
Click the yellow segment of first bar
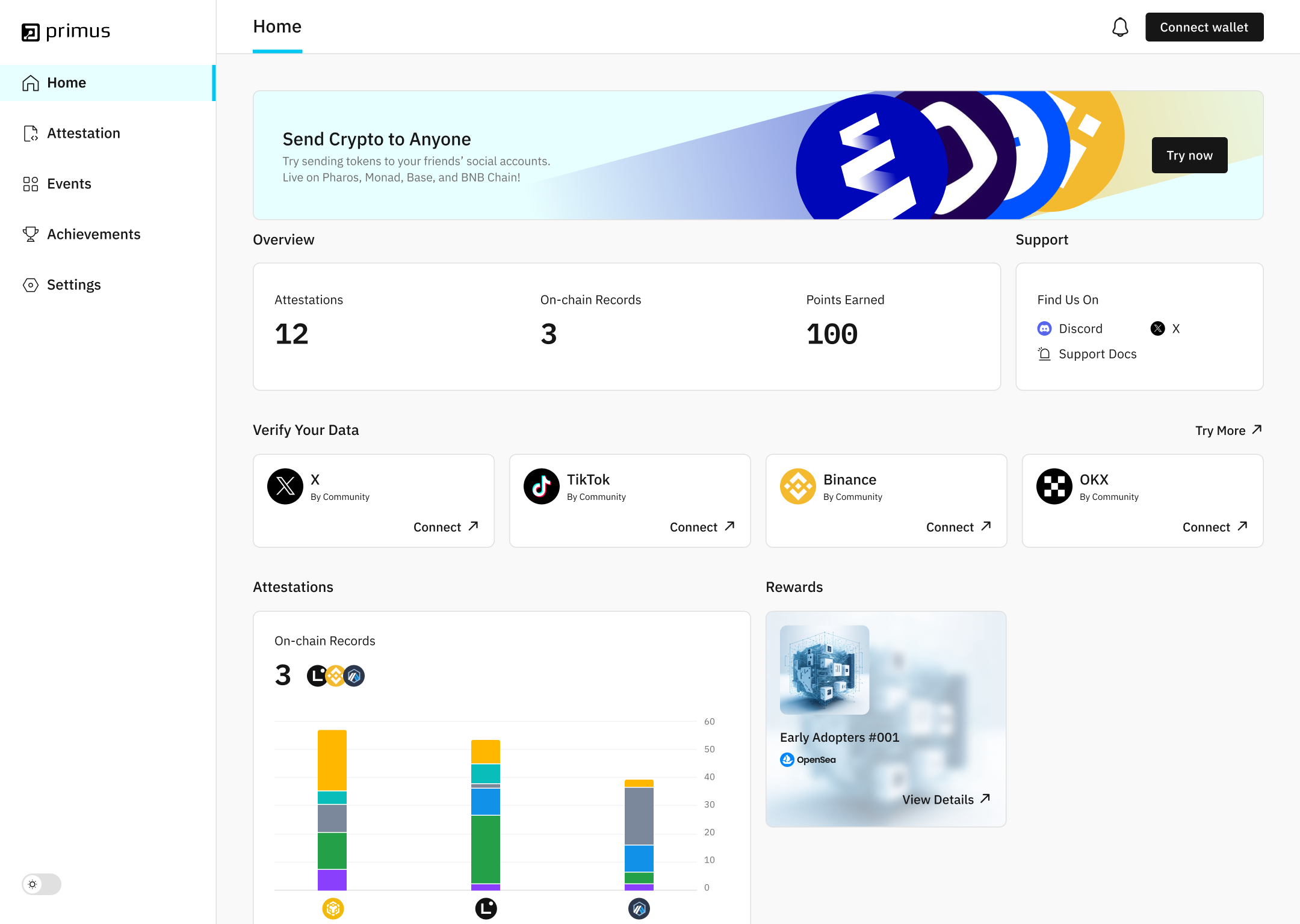click(332, 759)
